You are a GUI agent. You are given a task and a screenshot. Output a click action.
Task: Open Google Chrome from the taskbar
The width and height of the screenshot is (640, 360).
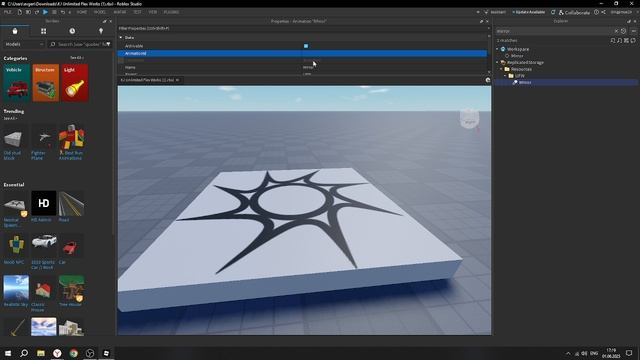73,353
